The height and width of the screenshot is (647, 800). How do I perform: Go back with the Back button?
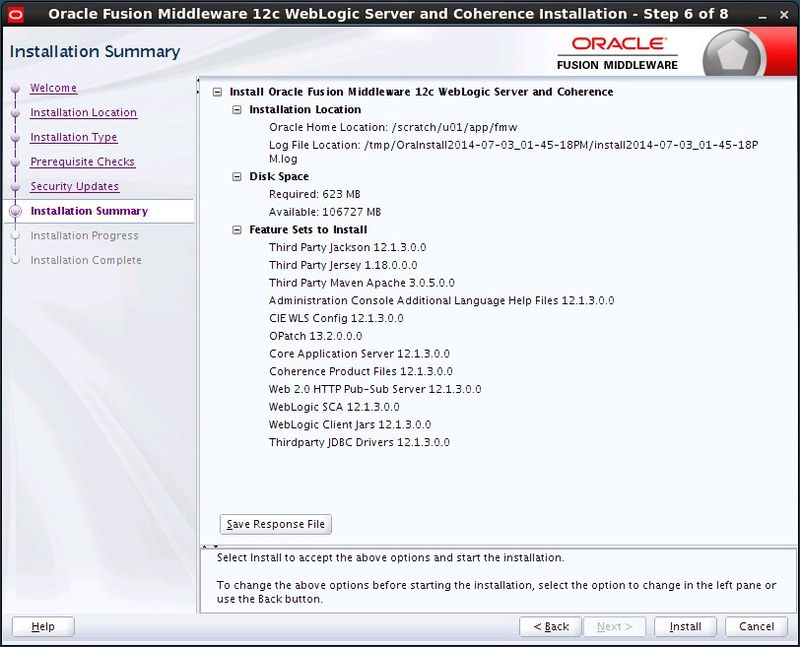[551, 627]
